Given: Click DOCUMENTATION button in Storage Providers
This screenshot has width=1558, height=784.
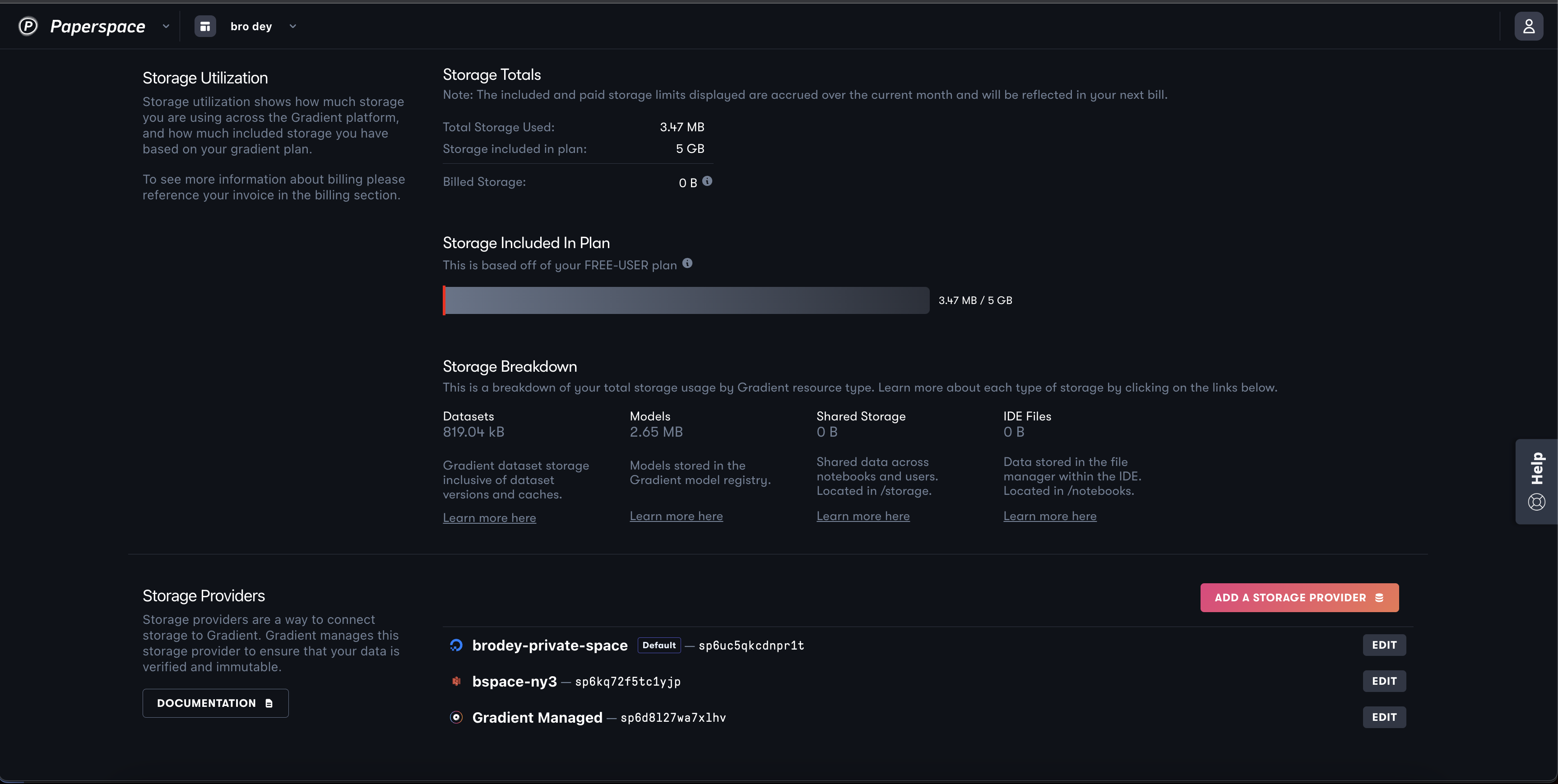Looking at the screenshot, I should (215, 702).
